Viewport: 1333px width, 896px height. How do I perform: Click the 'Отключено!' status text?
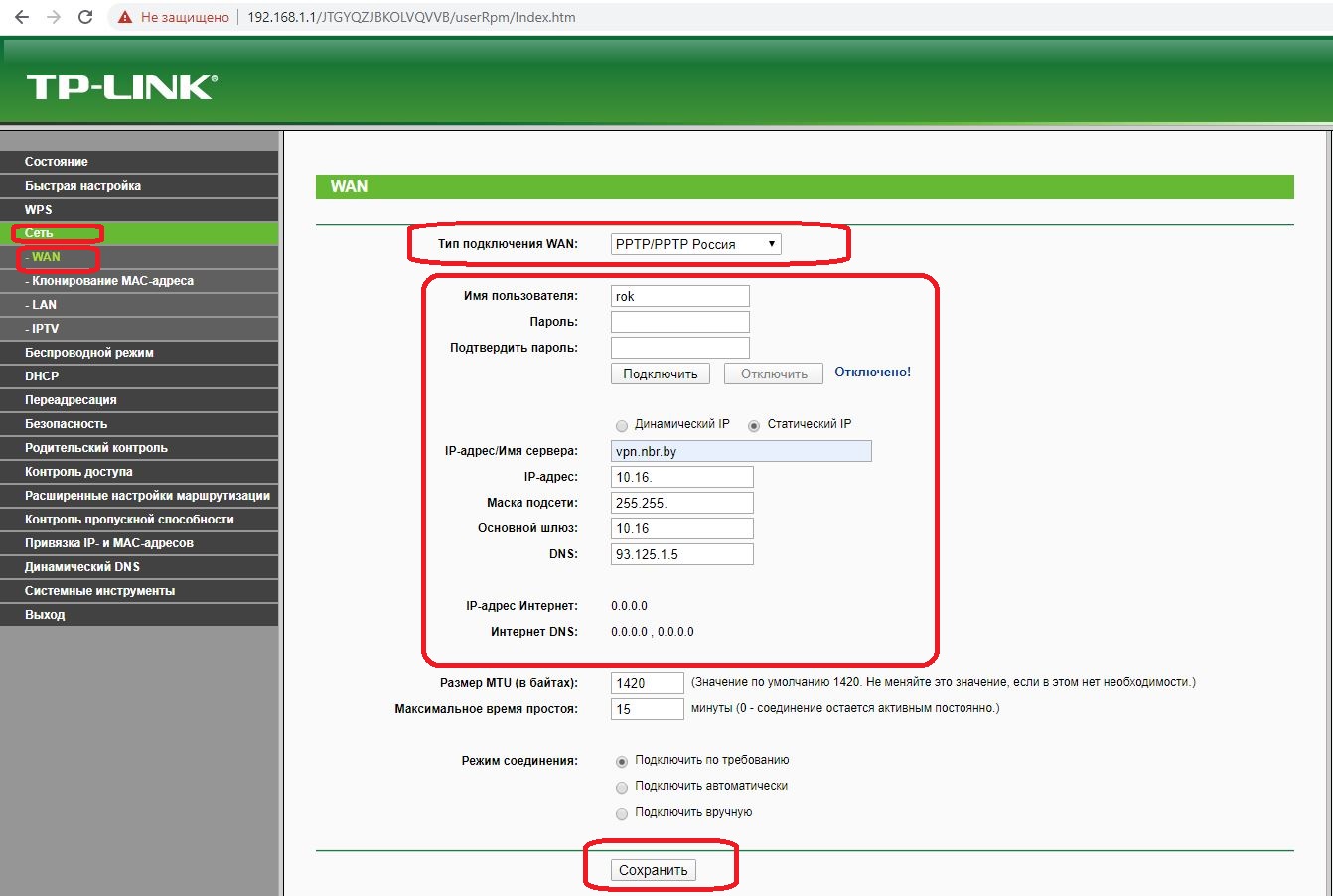[872, 373]
